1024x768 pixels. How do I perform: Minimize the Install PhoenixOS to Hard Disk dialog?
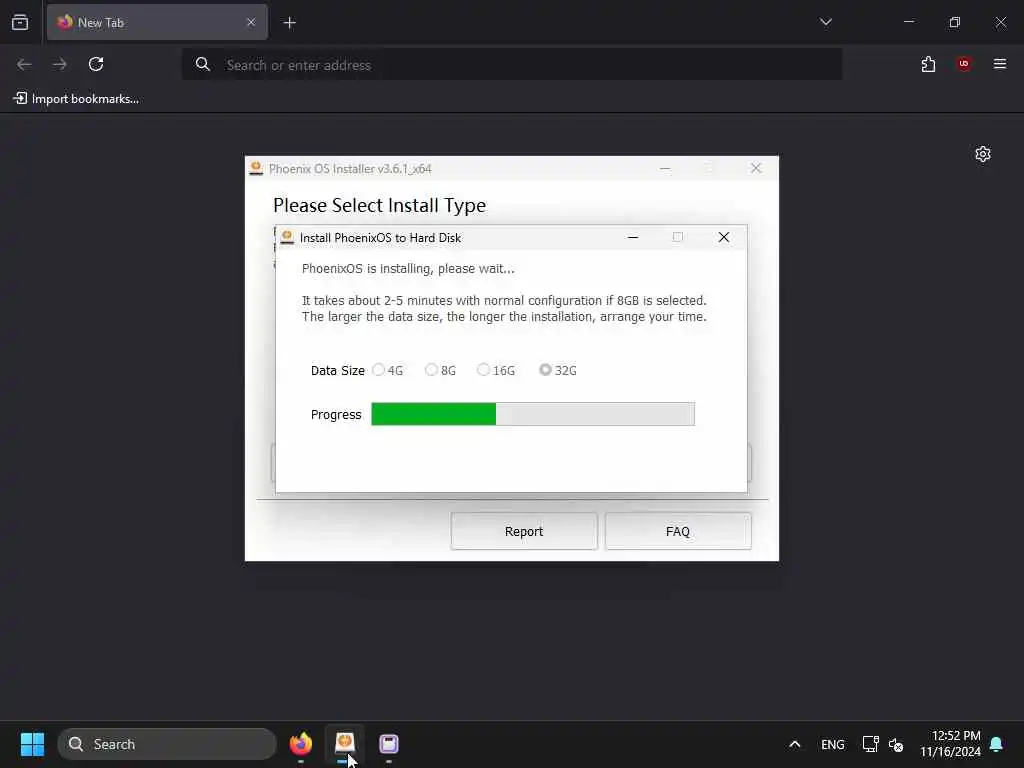pos(633,237)
